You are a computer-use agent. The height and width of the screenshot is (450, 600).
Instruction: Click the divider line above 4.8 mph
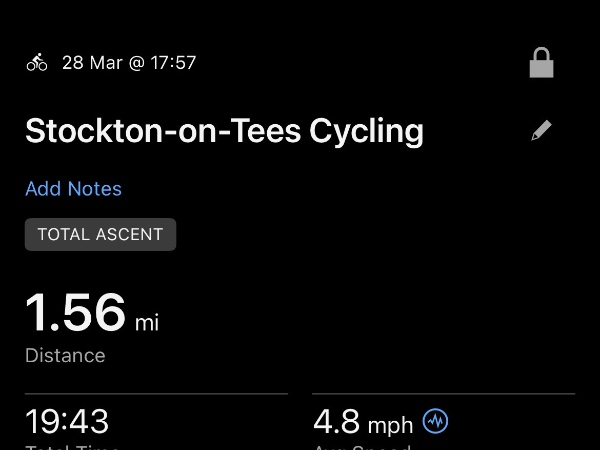(x=443, y=394)
